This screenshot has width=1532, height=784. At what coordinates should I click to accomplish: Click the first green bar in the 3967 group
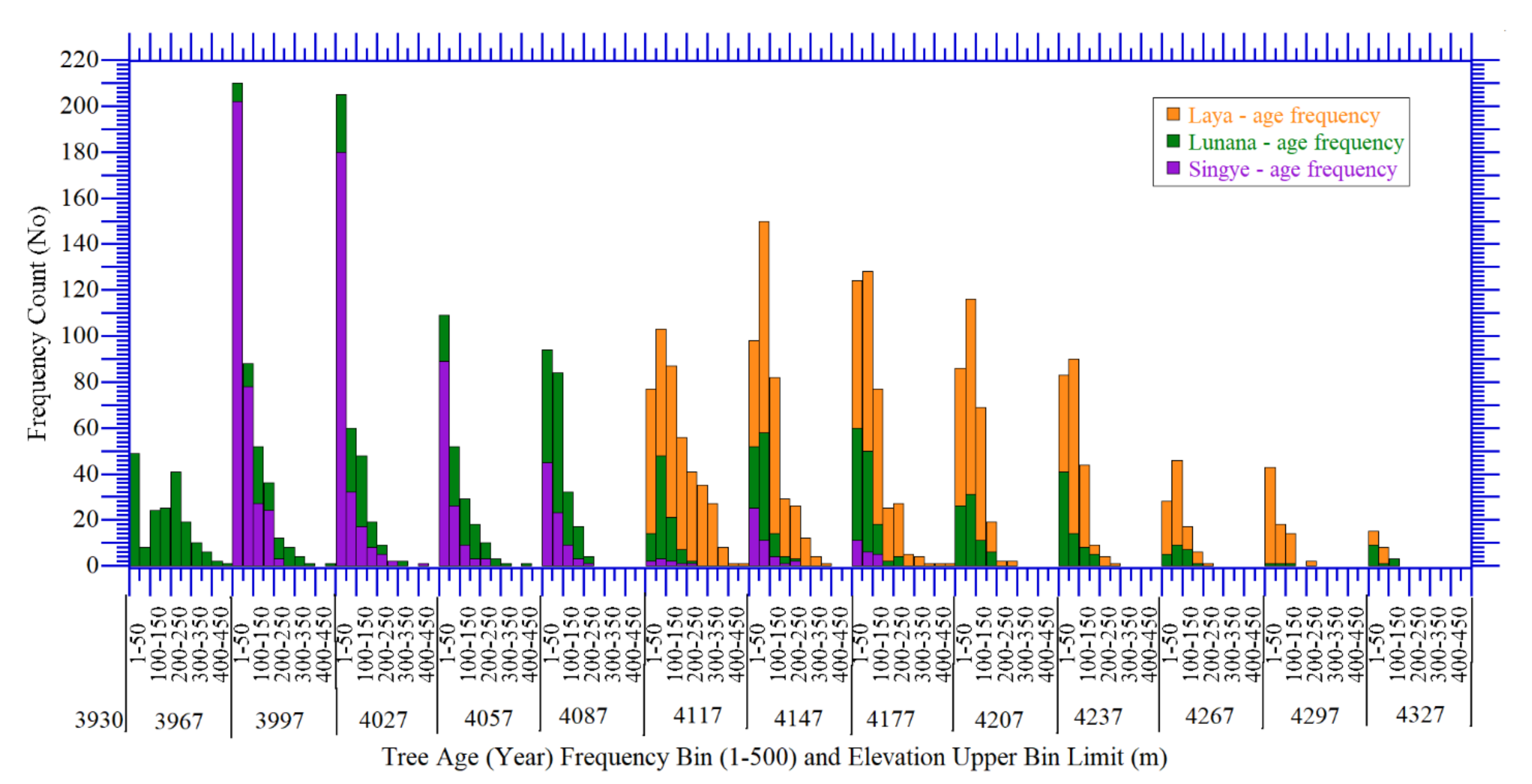point(135,509)
